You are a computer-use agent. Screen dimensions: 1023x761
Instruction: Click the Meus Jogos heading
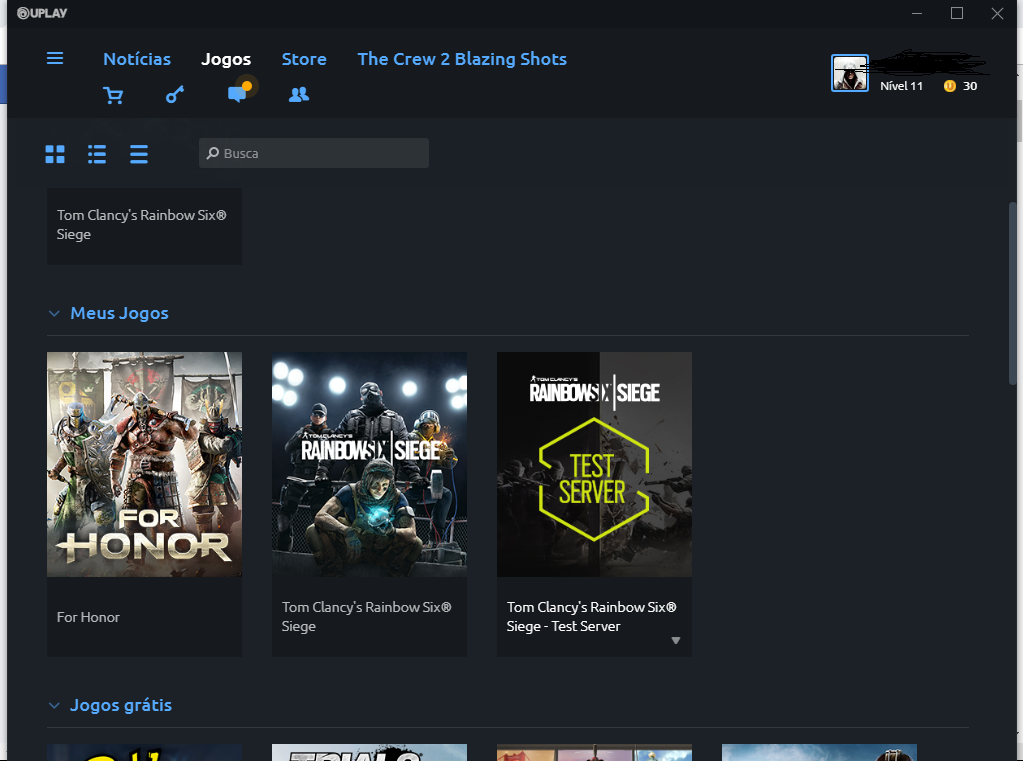coord(119,313)
